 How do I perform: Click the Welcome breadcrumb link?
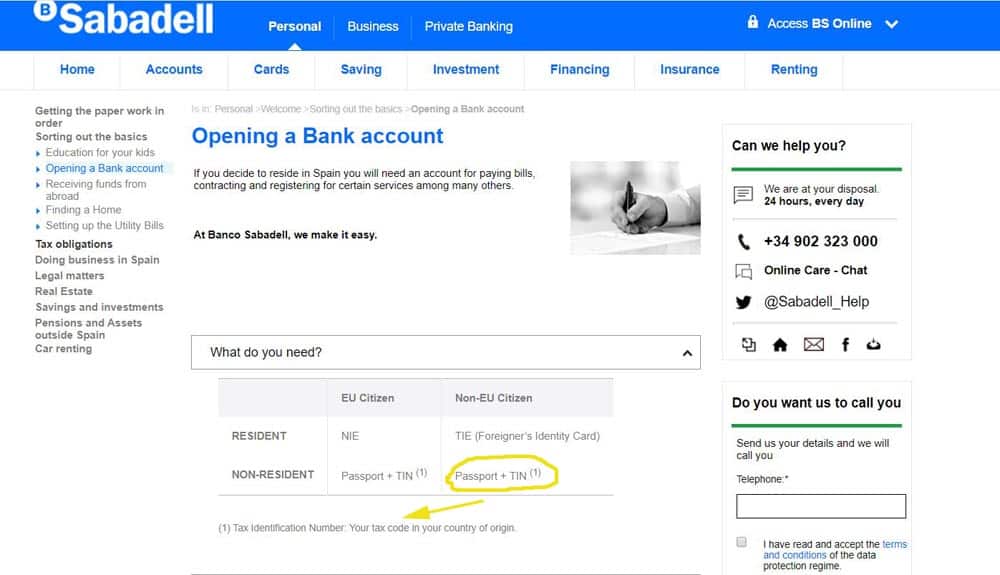click(x=281, y=109)
